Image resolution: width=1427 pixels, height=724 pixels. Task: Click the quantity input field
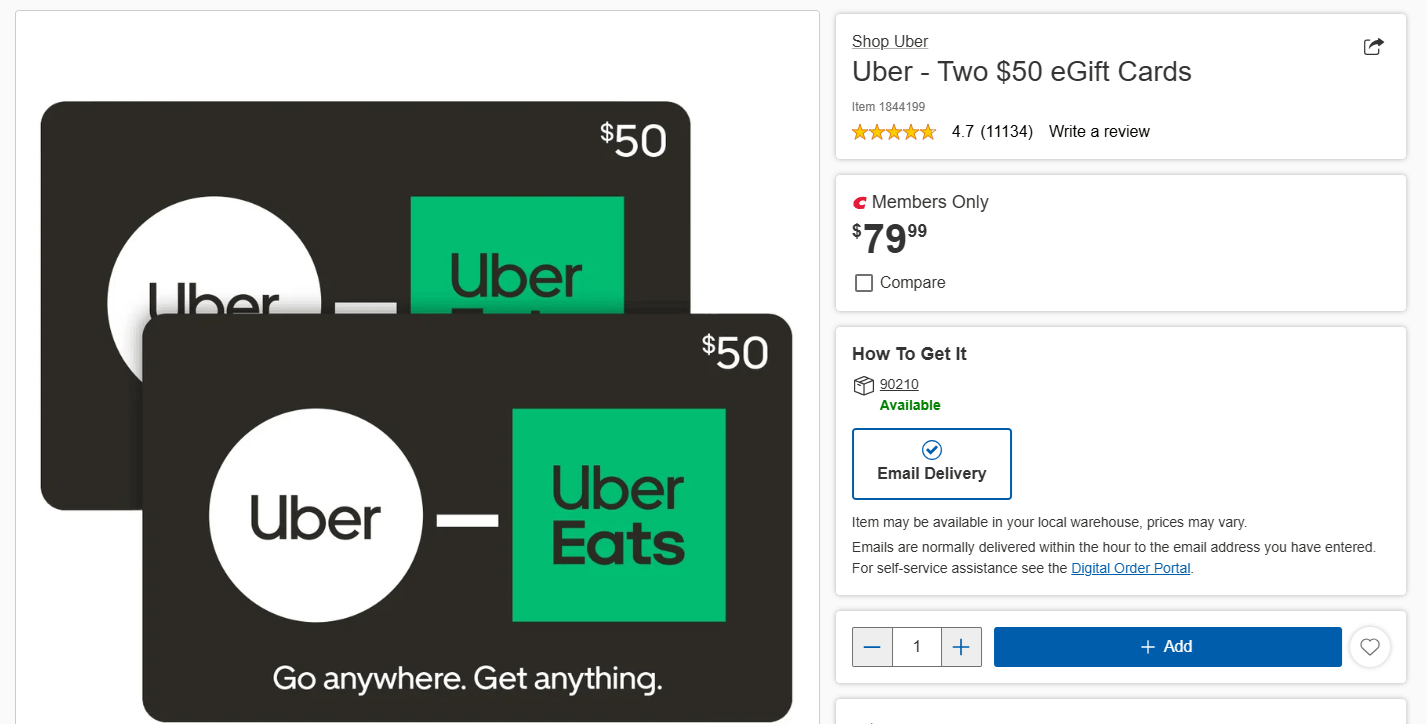coord(917,647)
